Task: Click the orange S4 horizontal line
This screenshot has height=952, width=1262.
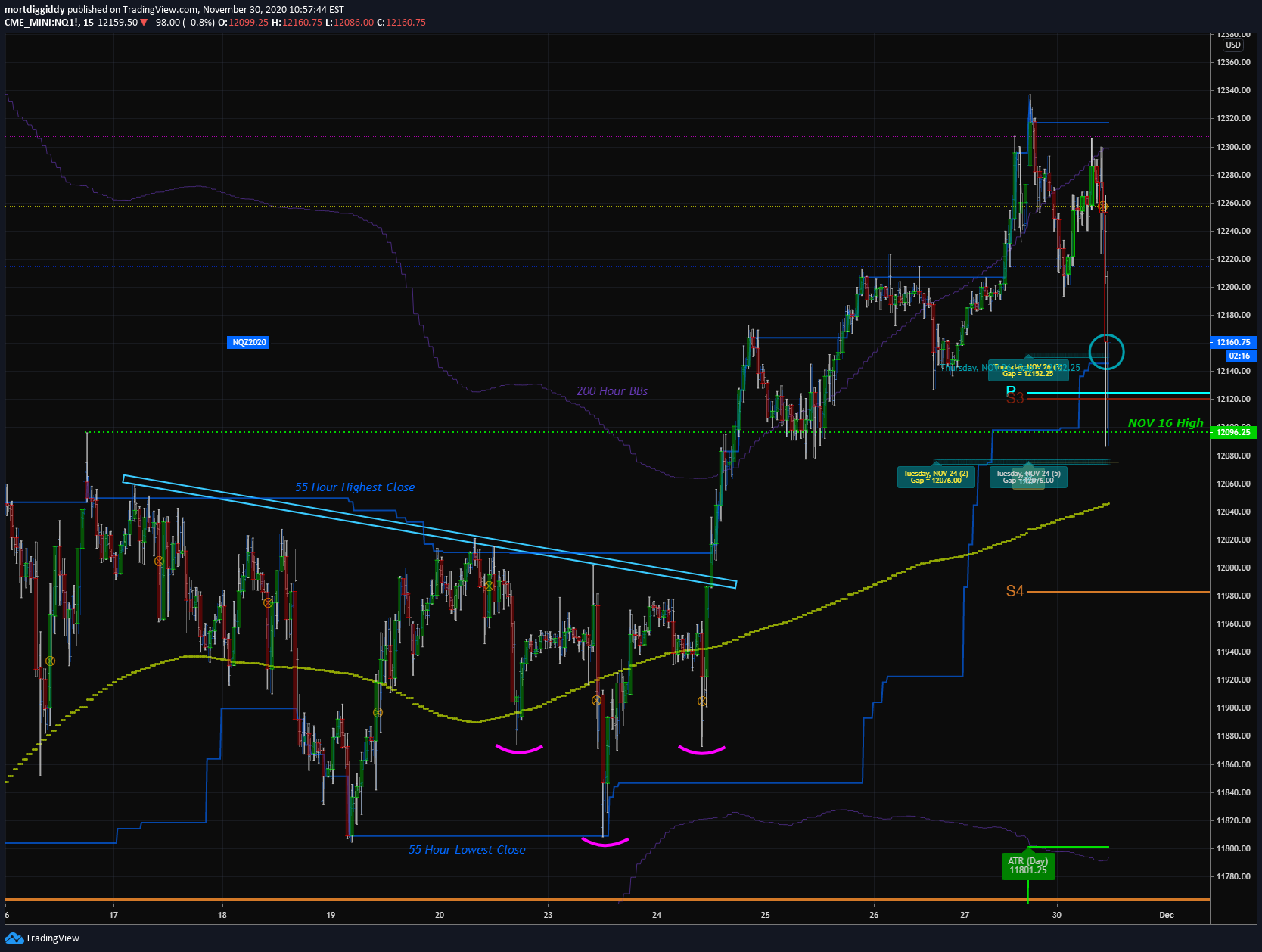Action: pos(1118,593)
